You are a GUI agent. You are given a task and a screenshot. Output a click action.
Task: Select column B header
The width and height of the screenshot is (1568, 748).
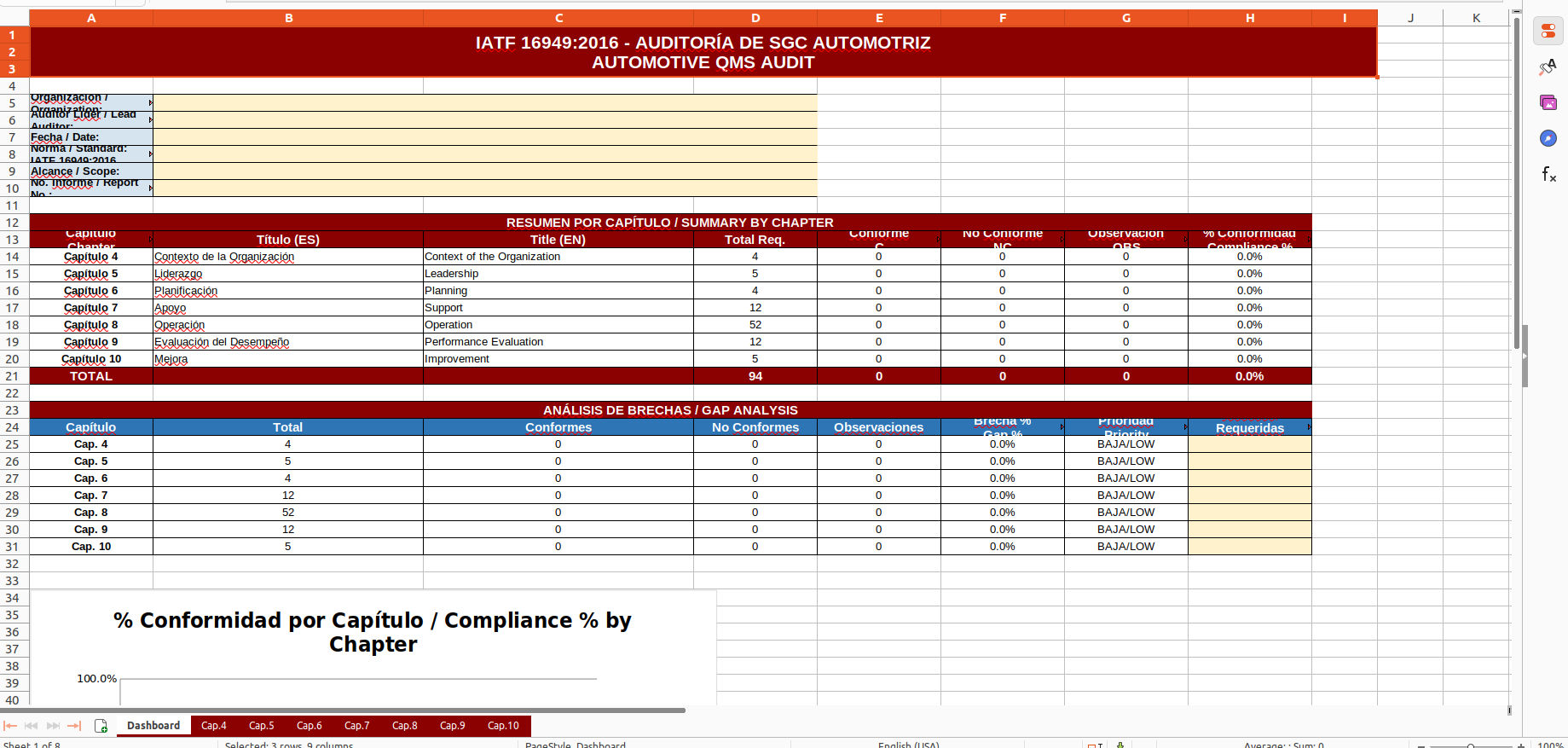point(288,18)
